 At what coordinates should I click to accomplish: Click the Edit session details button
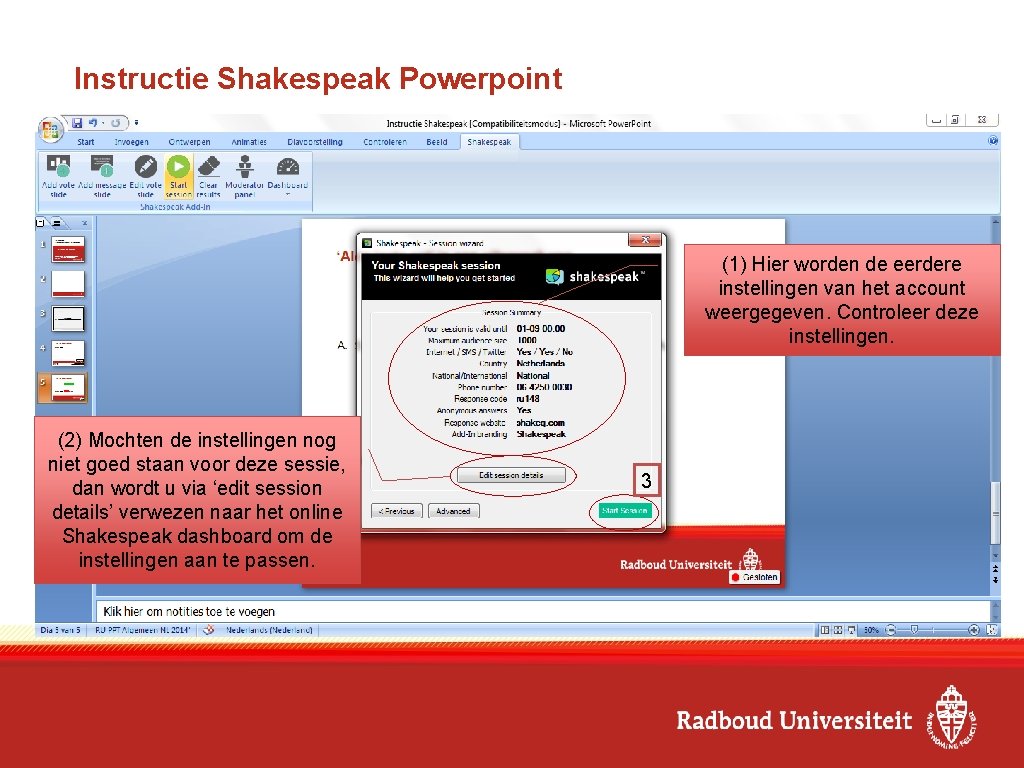[x=511, y=475]
